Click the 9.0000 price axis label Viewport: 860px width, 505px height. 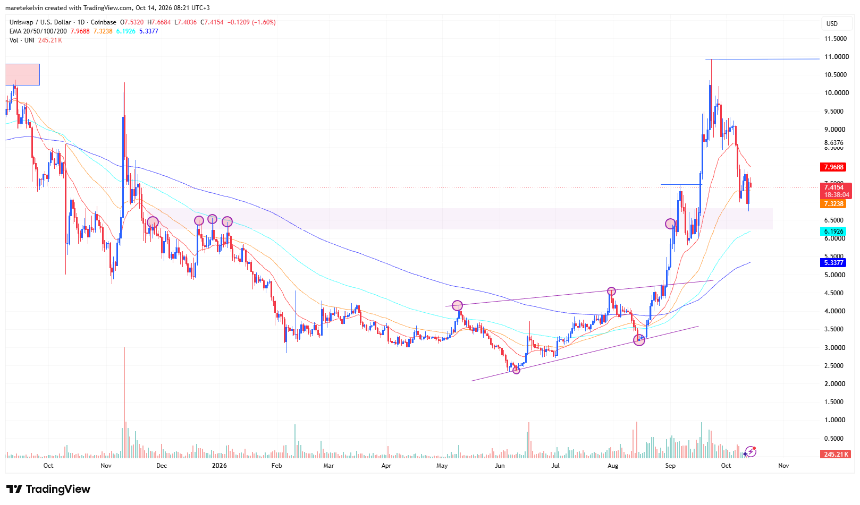tap(834, 130)
